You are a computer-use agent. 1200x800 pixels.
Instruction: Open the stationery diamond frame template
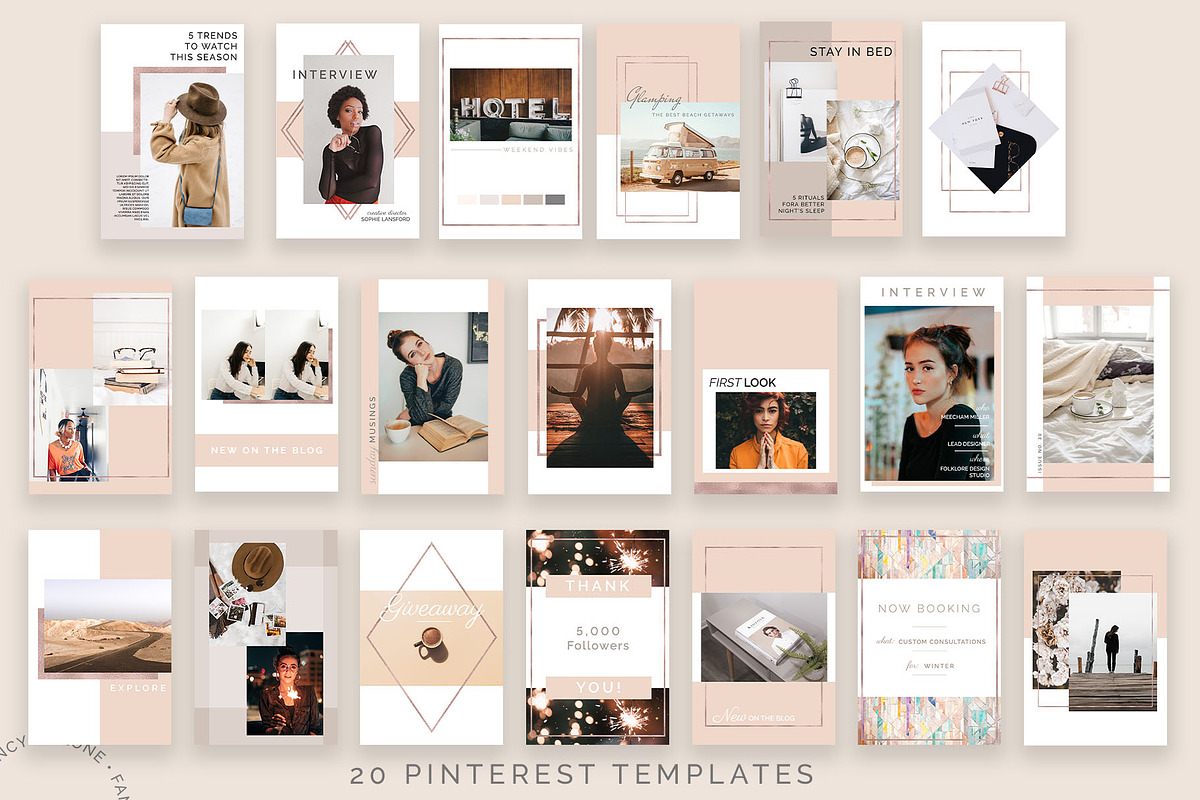(x=994, y=130)
